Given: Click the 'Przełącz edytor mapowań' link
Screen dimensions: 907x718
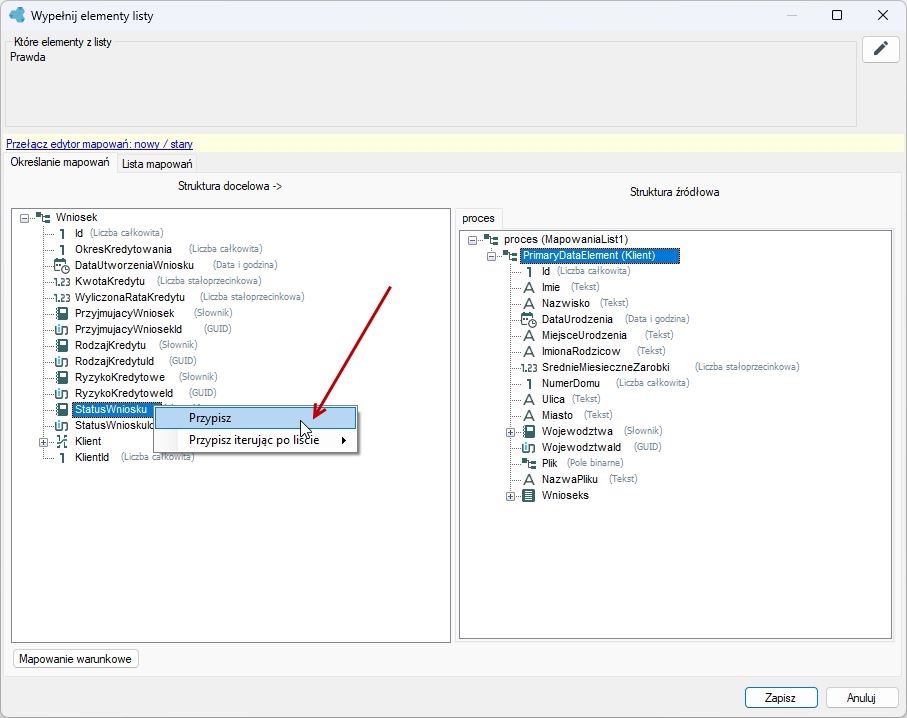Looking at the screenshot, I should (x=99, y=144).
